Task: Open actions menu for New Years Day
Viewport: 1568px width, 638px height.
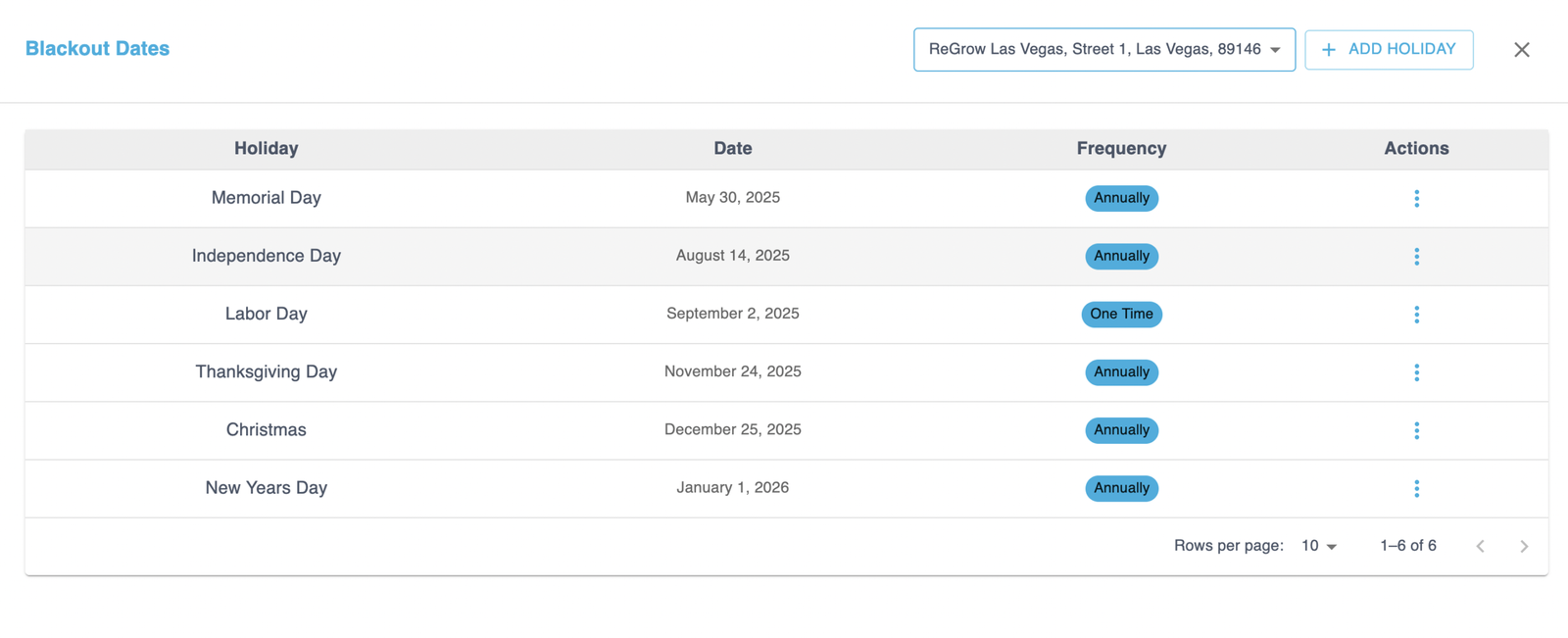Action: pyautogui.click(x=1416, y=488)
